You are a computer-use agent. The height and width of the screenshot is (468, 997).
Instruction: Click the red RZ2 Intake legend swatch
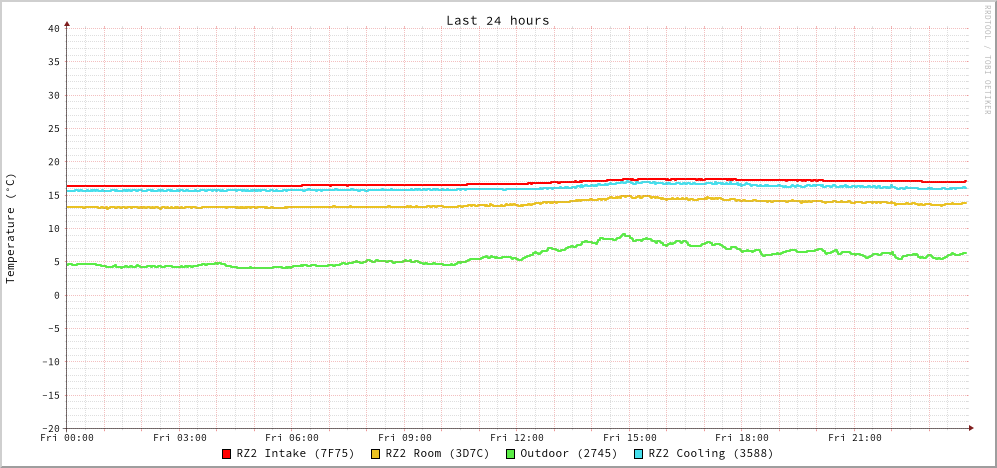227,454
